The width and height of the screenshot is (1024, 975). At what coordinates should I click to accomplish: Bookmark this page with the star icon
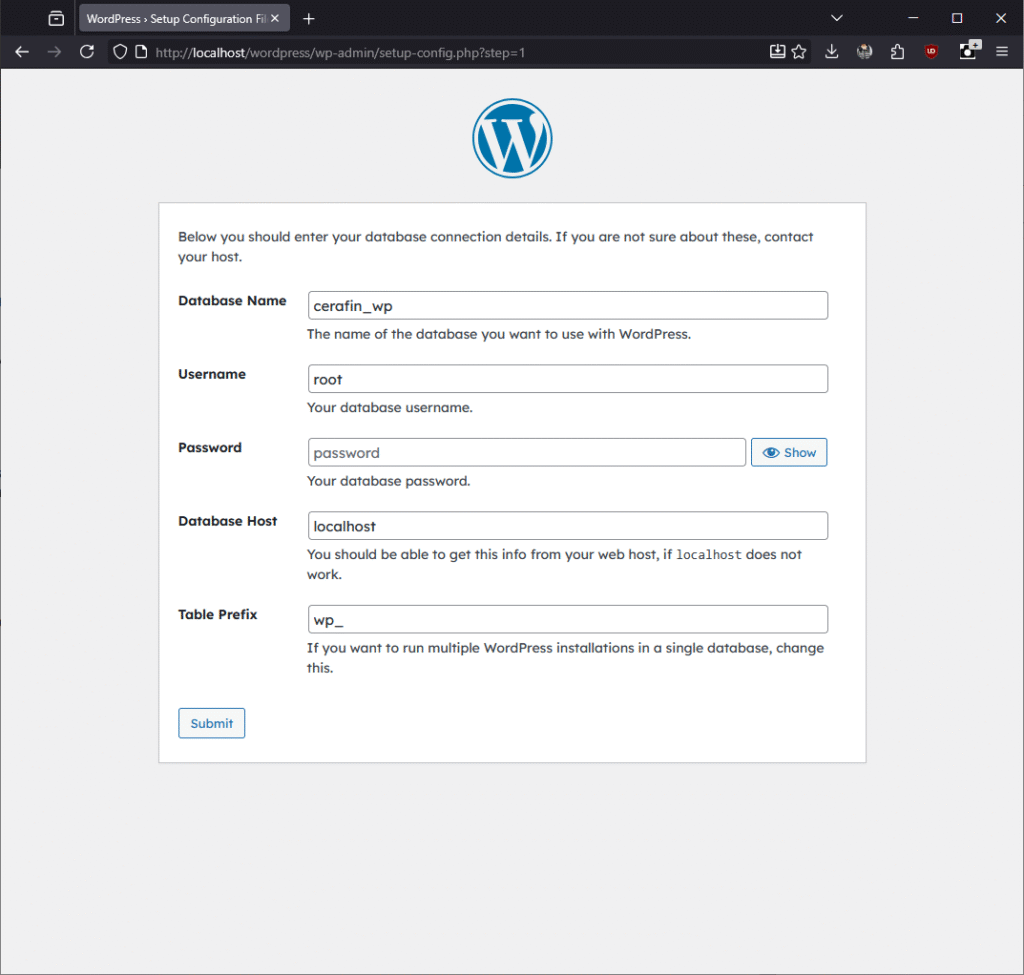(x=799, y=52)
